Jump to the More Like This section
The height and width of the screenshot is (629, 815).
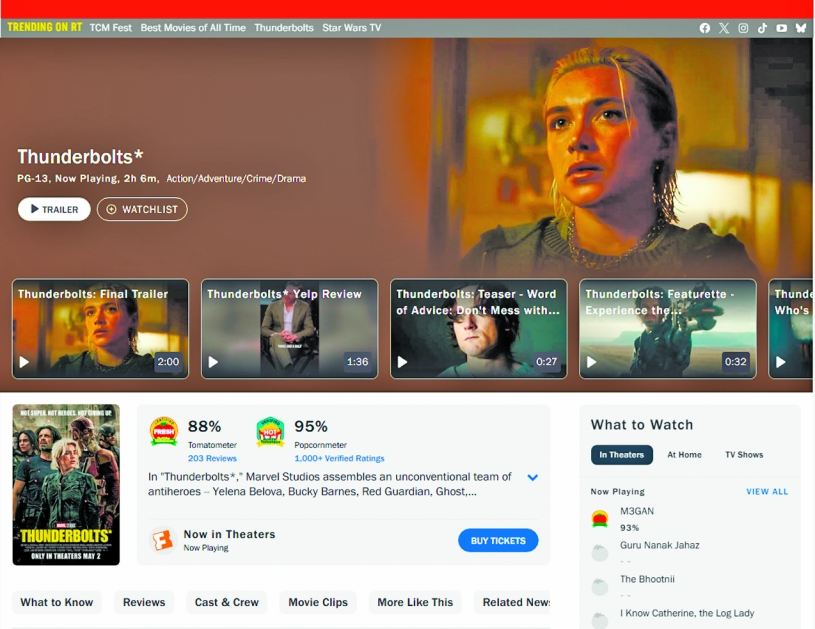point(415,602)
